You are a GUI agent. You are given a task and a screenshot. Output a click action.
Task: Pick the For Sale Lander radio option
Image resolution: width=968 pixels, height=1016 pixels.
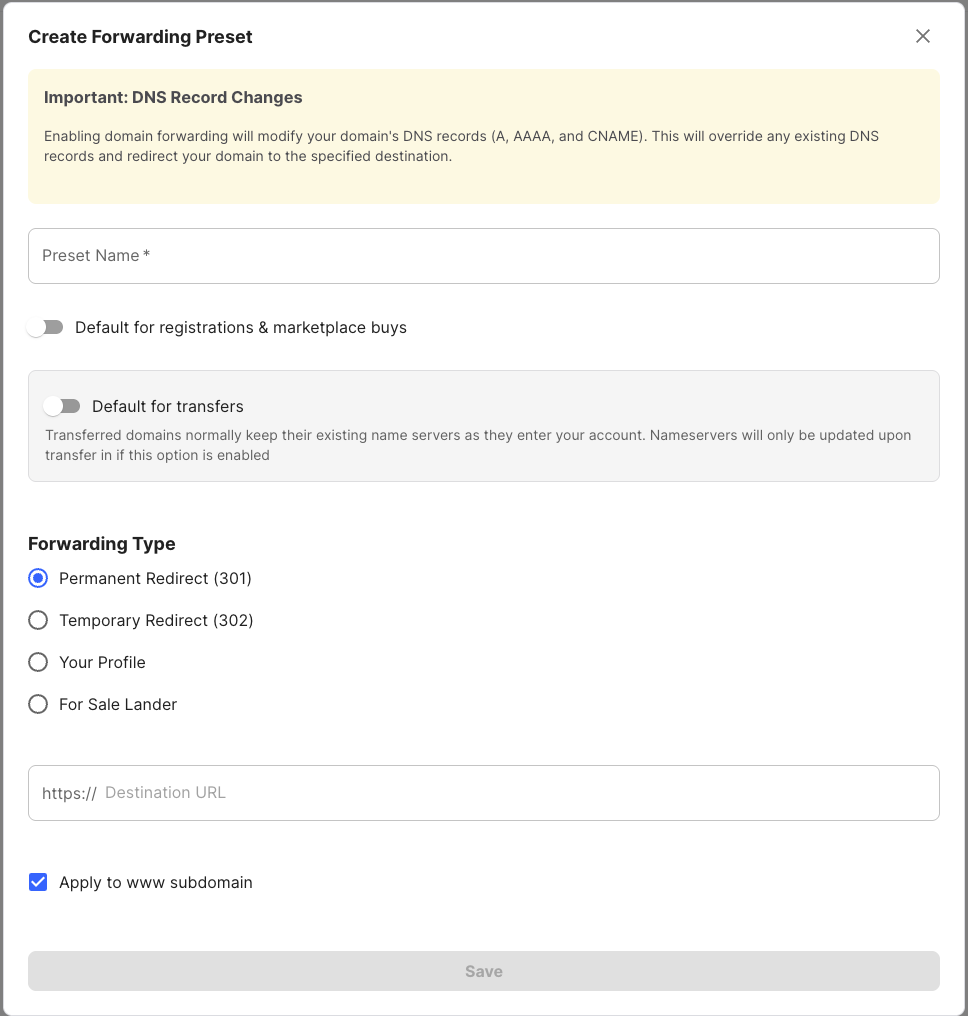(x=38, y=704)
